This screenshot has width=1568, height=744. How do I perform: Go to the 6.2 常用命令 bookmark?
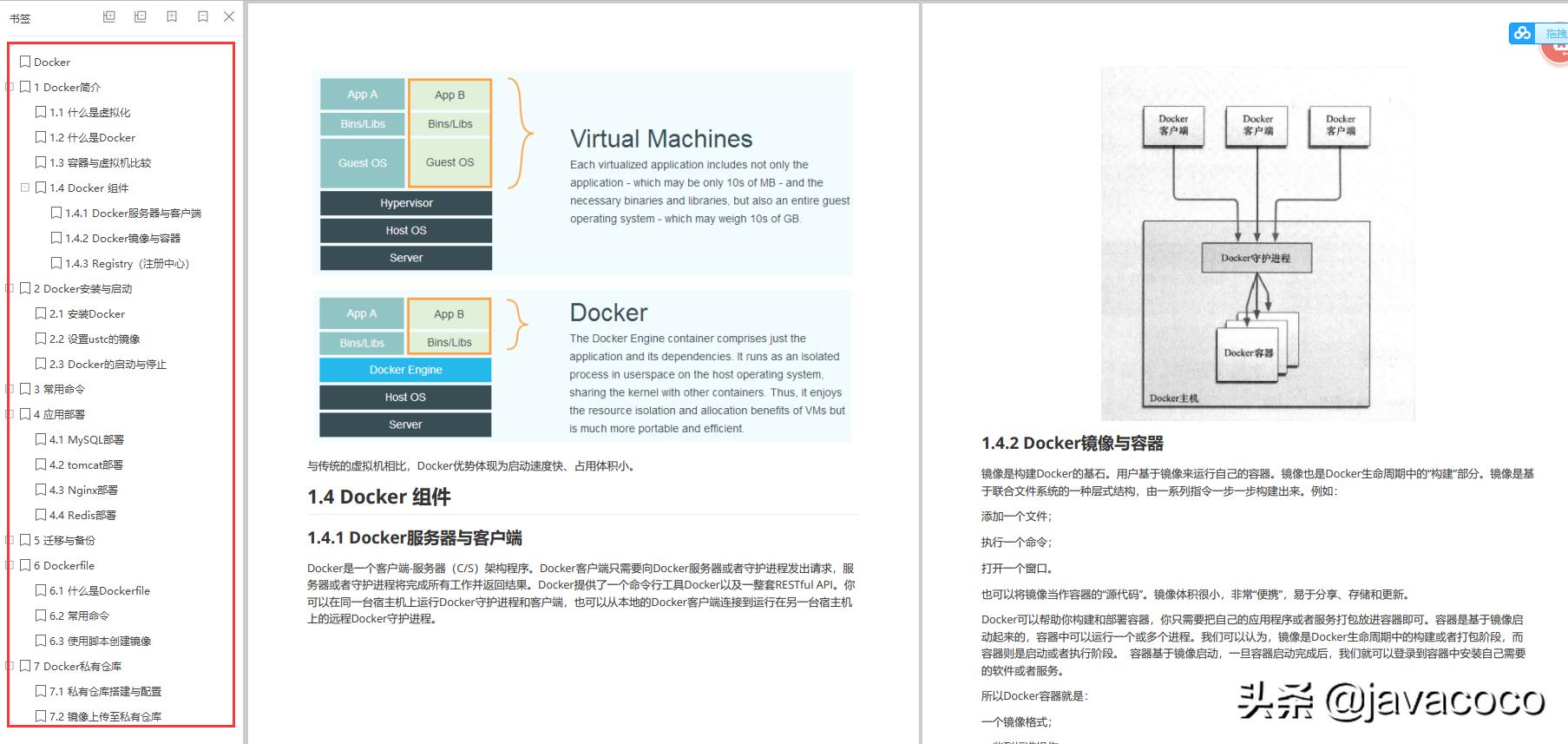[79, 616]
